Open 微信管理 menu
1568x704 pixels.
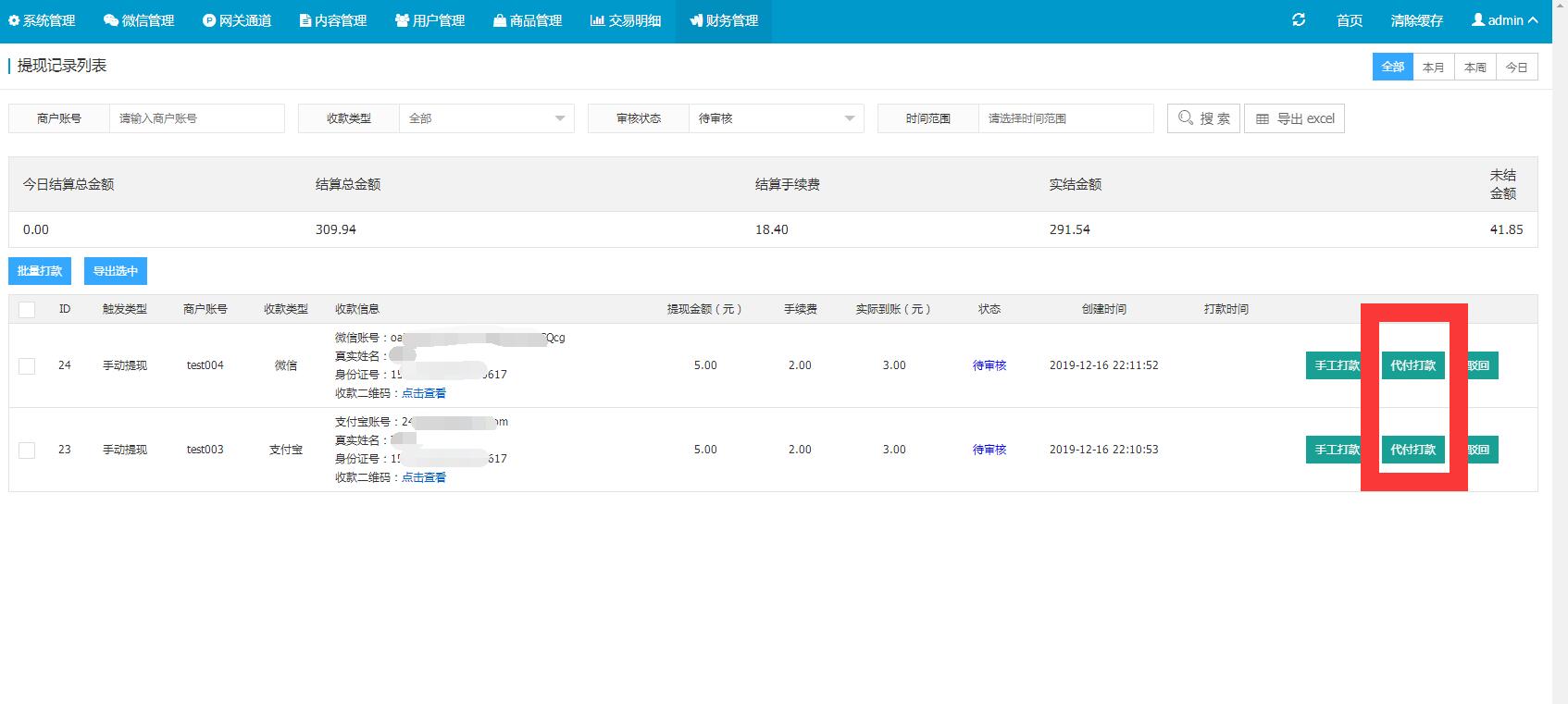139,20
